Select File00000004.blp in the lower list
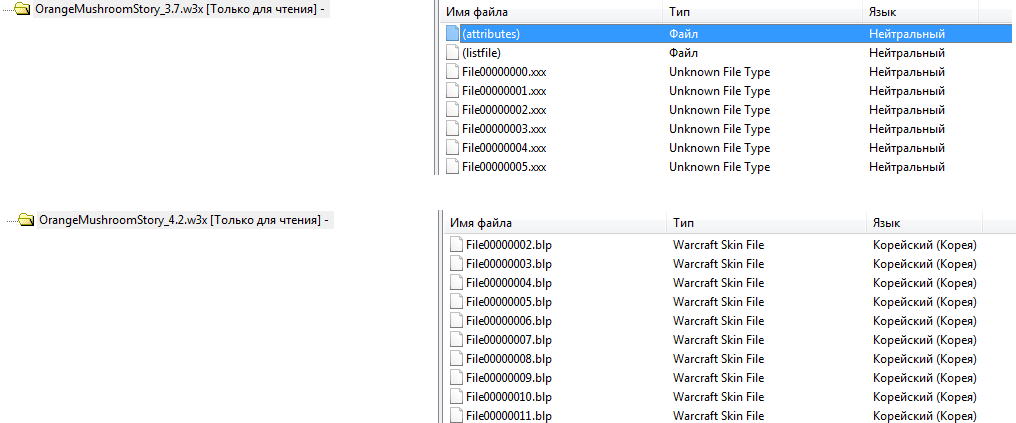This screenshot has width=1016, height=423. (x=509, y=282)
